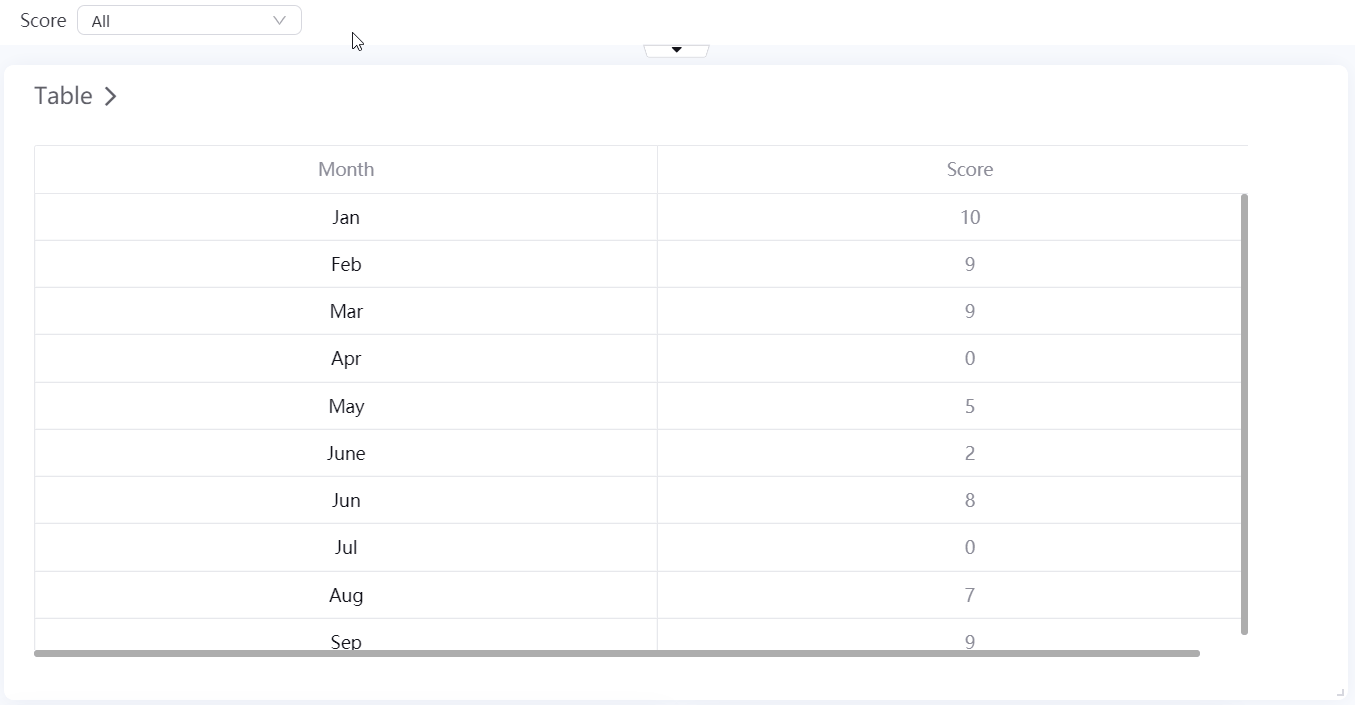The height and width of the screenshot is (705, 1355).
Task: Click the arrow icon next to Table title
Action: [x=111, y=96]
